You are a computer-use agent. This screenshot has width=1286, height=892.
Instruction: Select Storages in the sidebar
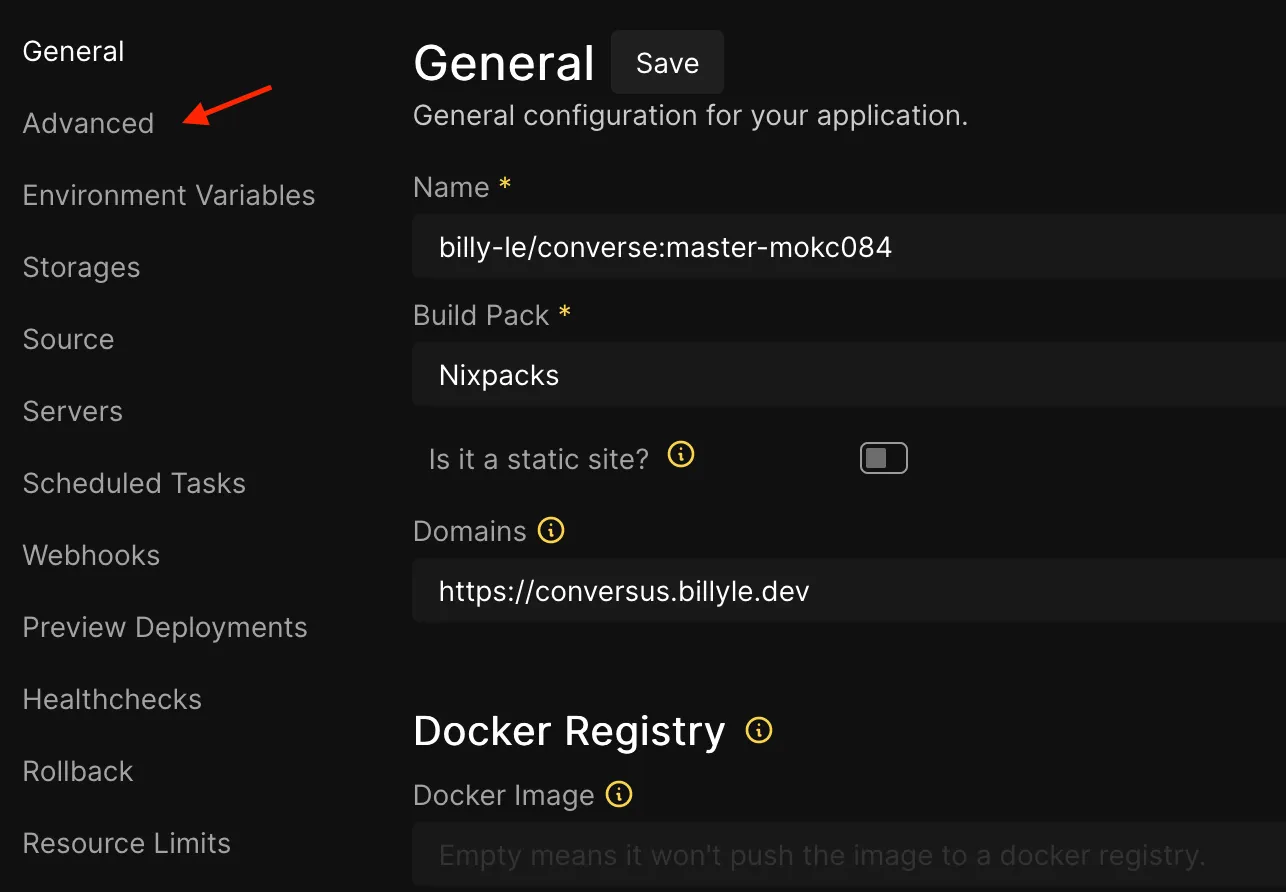click(x=81, y=267)
